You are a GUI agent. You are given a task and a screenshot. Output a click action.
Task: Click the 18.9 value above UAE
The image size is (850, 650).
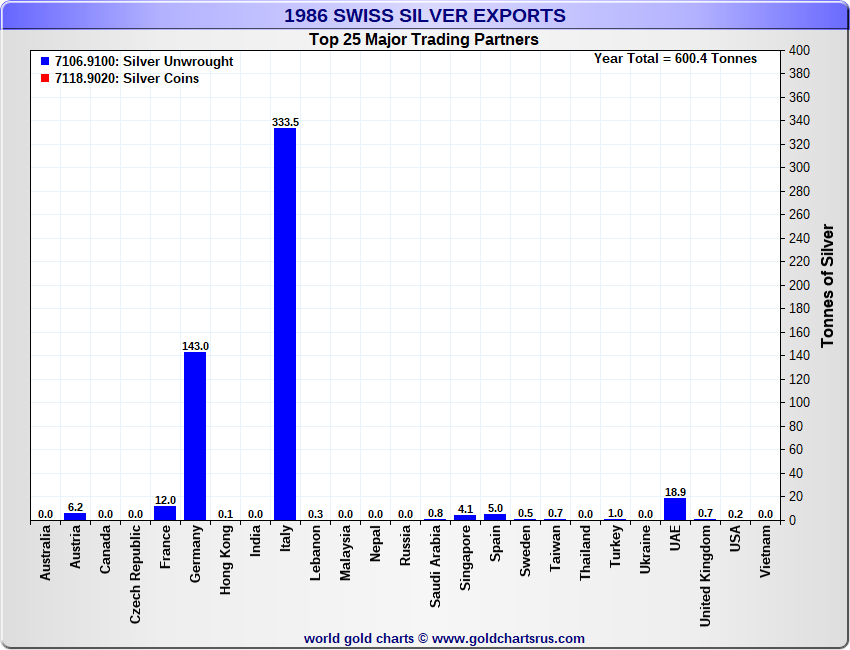pyautogui.click(x=675, y=492)
